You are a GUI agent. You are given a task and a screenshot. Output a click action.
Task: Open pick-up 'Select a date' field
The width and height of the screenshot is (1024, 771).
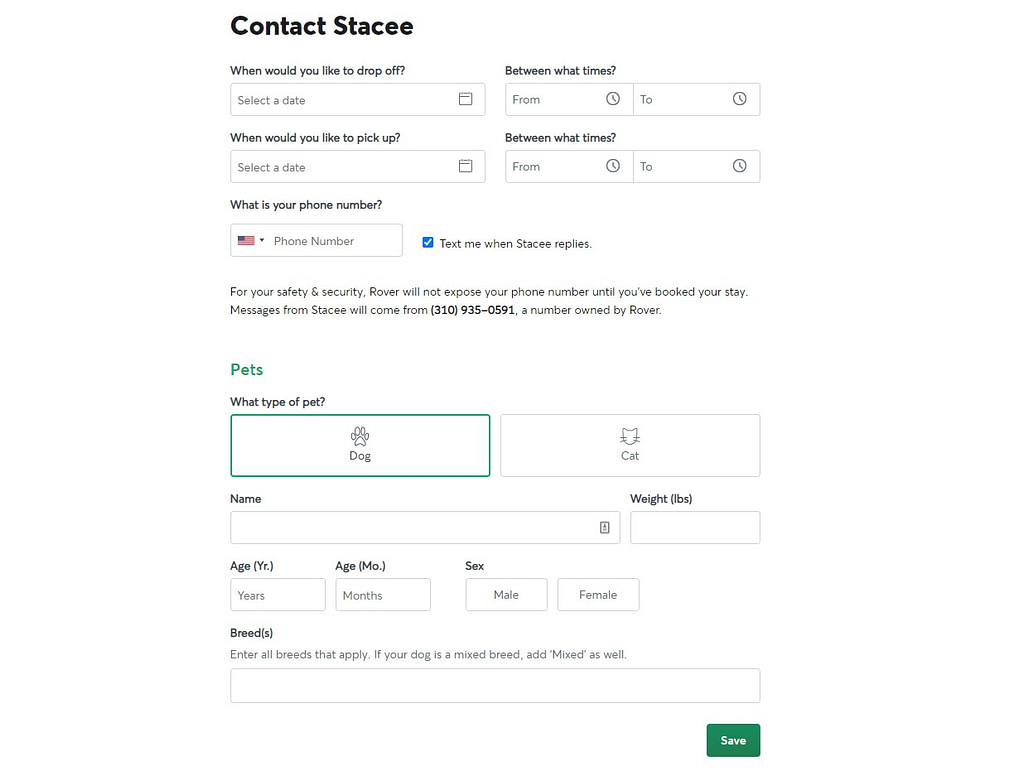click(x=357, y=166)
